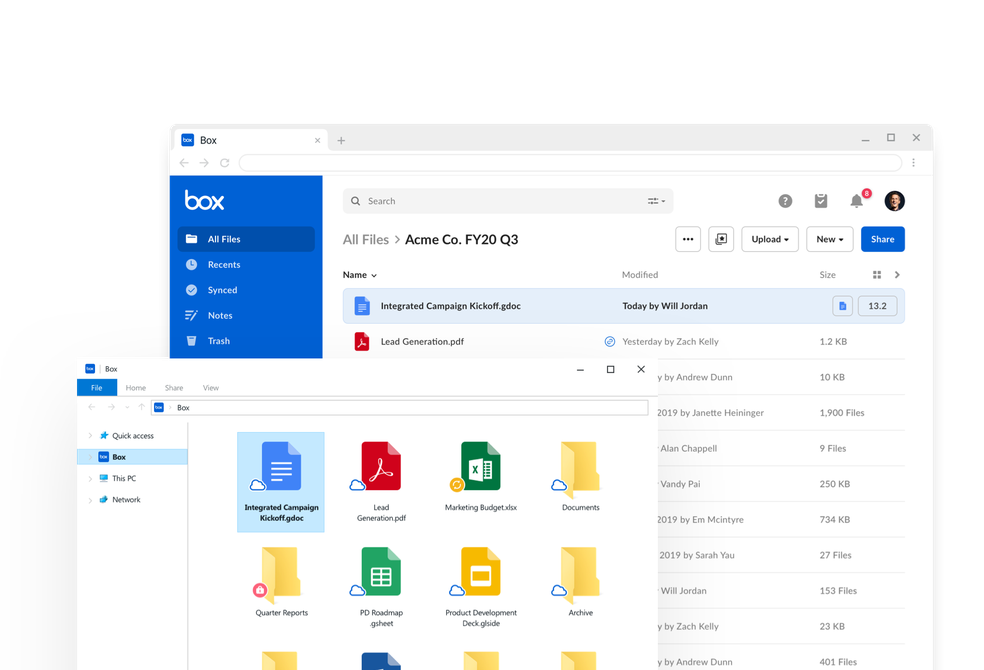Click the Explorer address path field

400,408
